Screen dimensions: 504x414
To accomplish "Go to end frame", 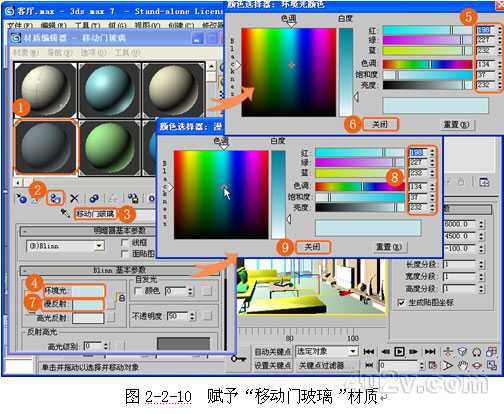I will tap(430, 352).
